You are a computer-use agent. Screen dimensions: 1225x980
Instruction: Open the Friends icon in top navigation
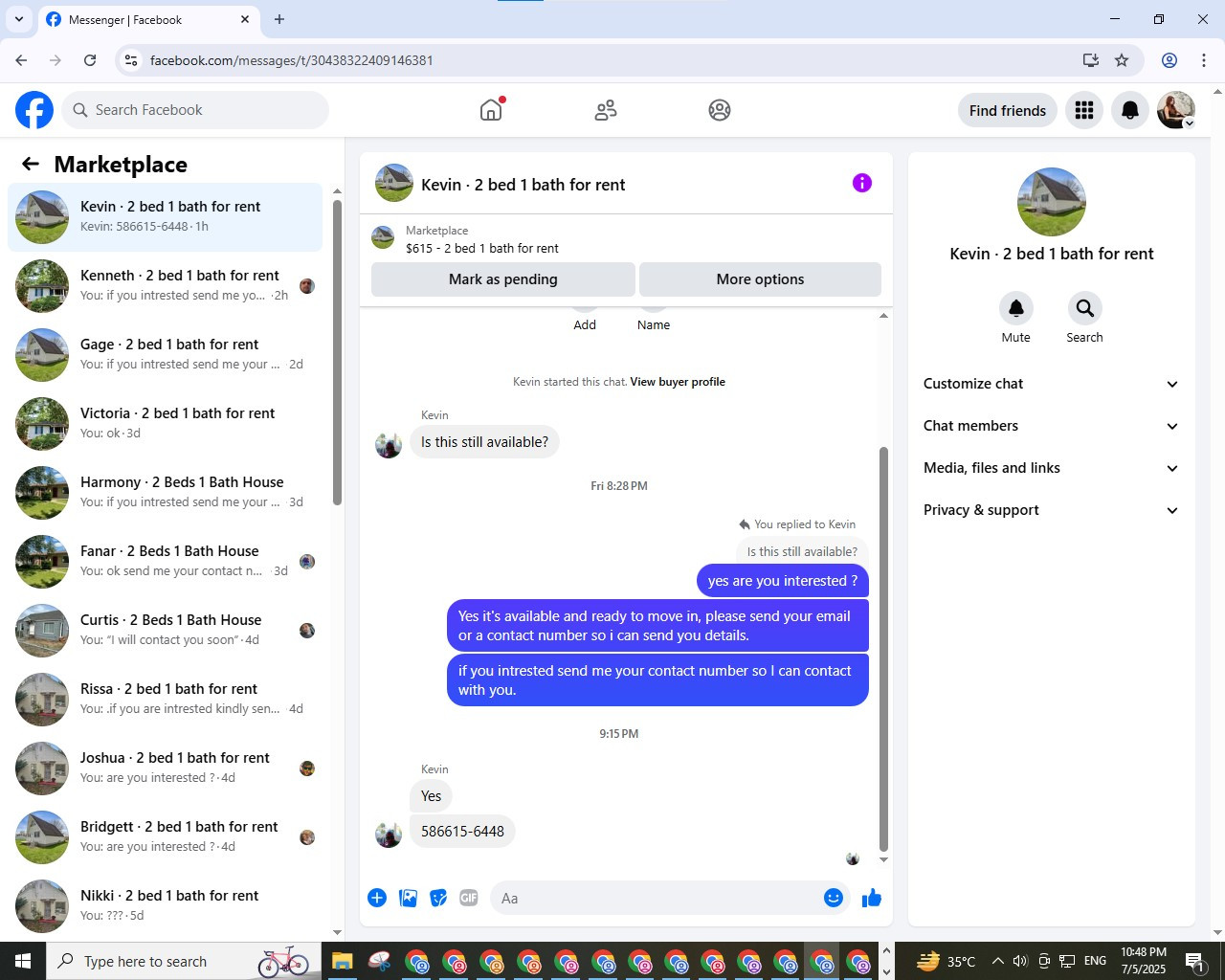tap(606, 110)
